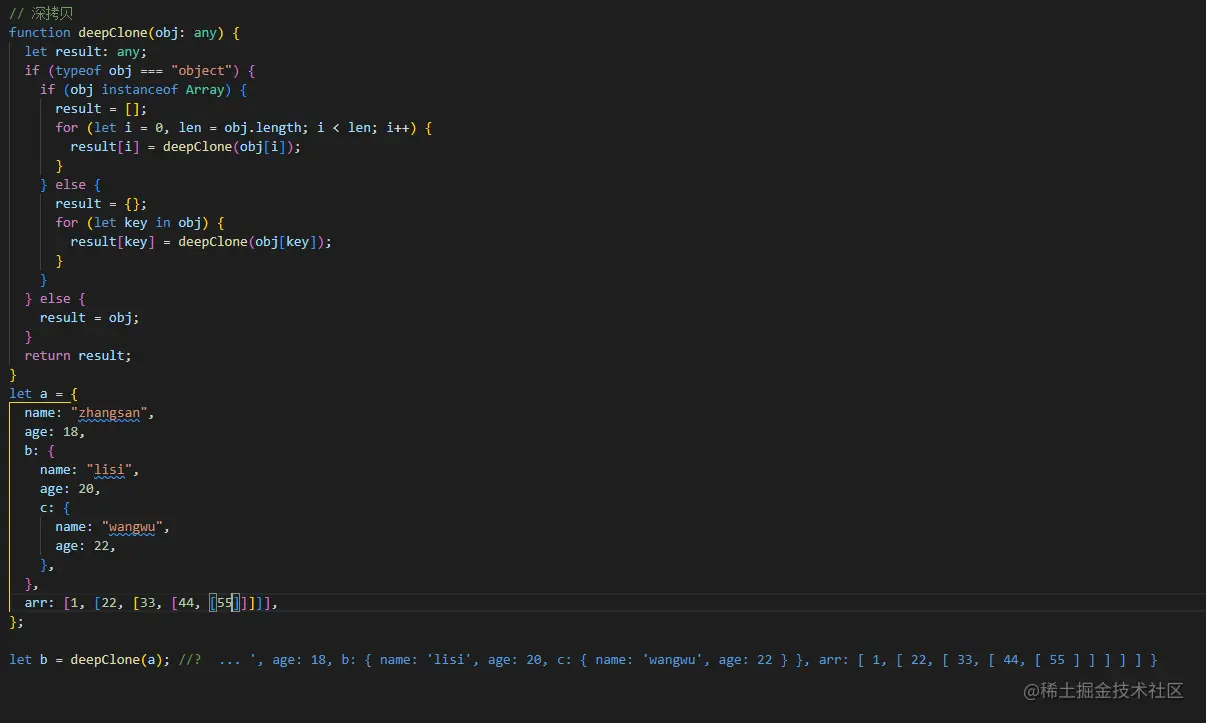The width and height of the screenshot is (1206, 723).
Task: Place cursor on "let result: any;" line
Action: coord(86,51)
